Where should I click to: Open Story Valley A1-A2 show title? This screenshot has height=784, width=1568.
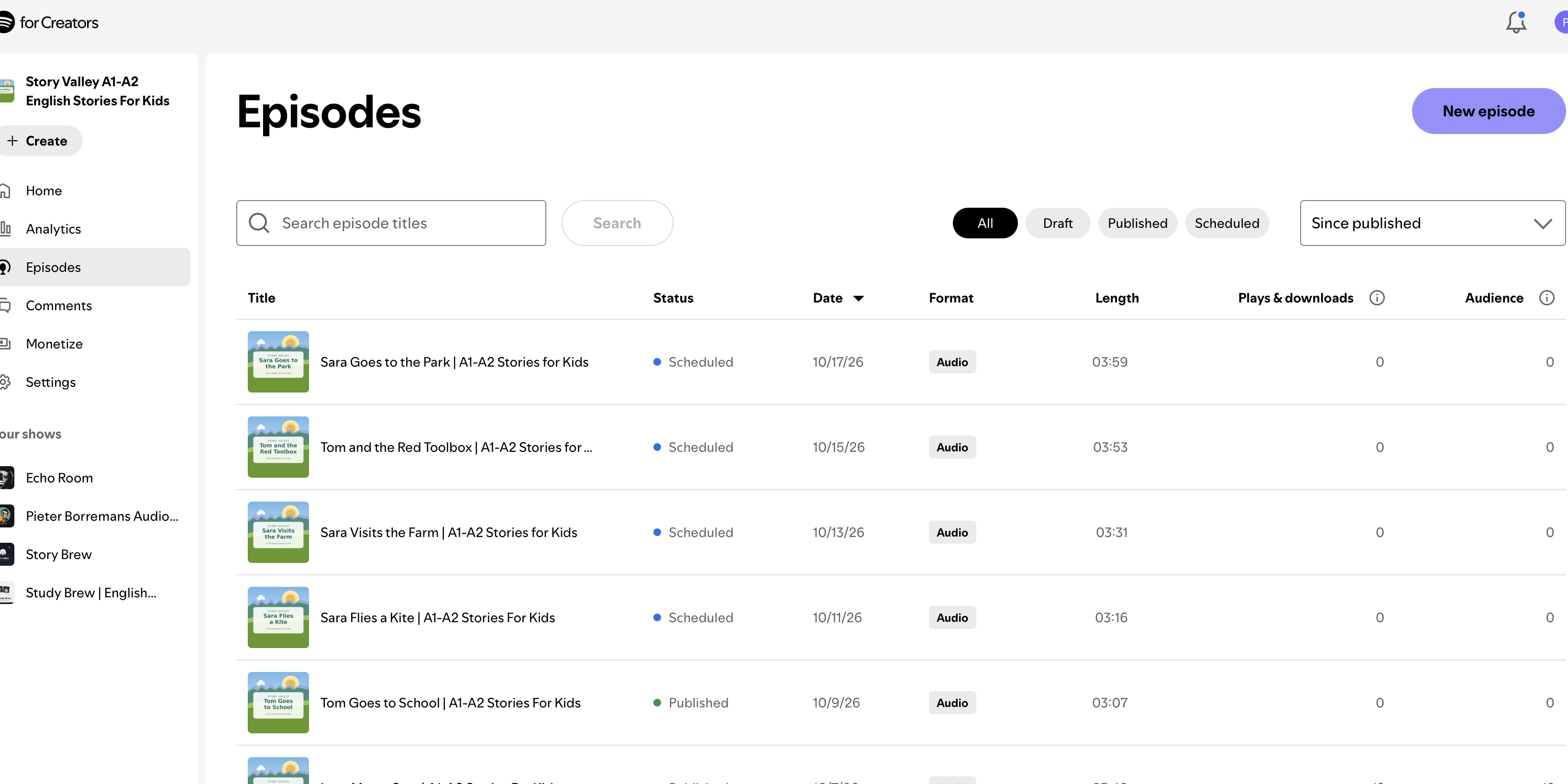tap(98, 91)
